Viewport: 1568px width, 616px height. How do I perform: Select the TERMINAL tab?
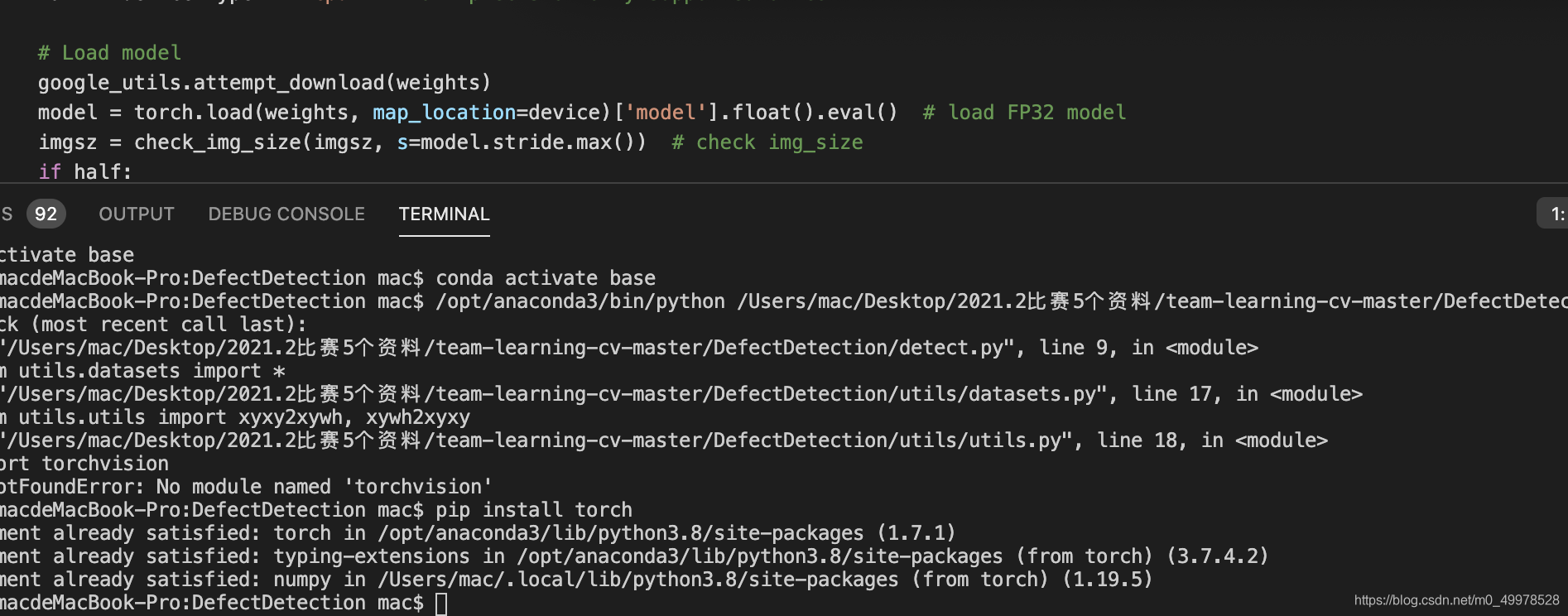pyautogui.click(x=445, y=214)
